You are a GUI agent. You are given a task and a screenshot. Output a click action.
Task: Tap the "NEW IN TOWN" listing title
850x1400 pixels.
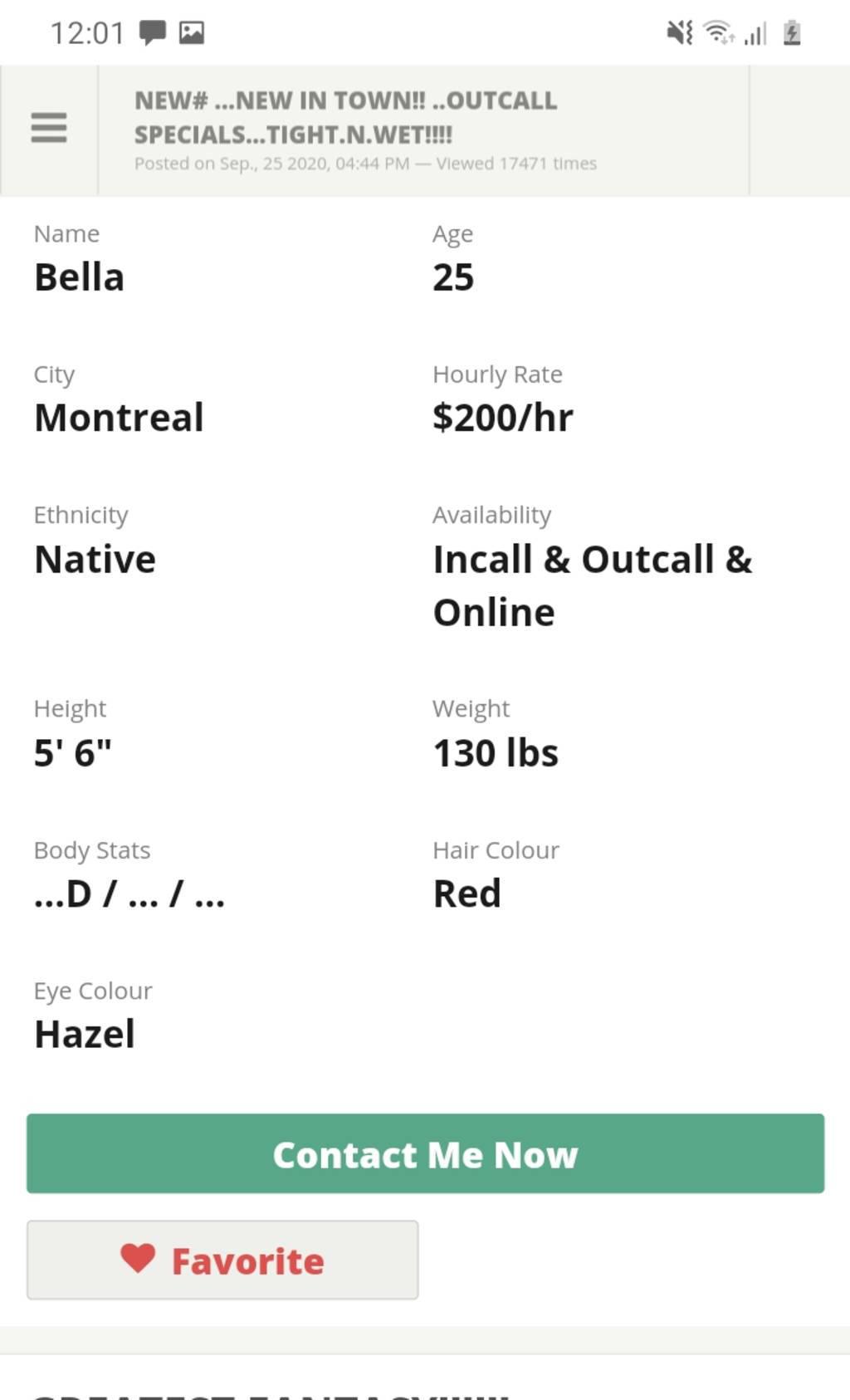pos(345,117)
